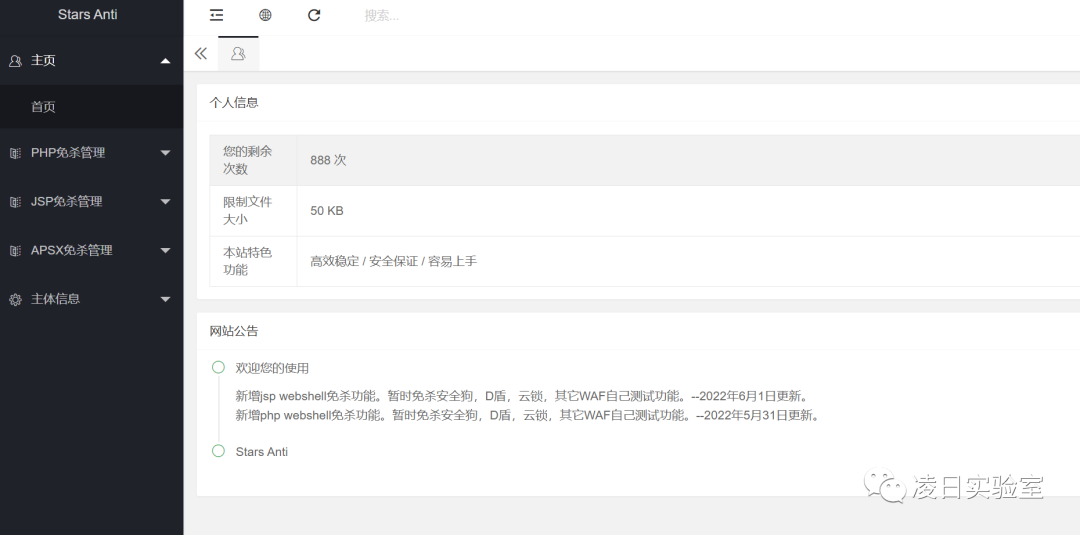Expand the JSP免杀管理 dropdown arrow
Screen dimensions: 1080x535
165,202
